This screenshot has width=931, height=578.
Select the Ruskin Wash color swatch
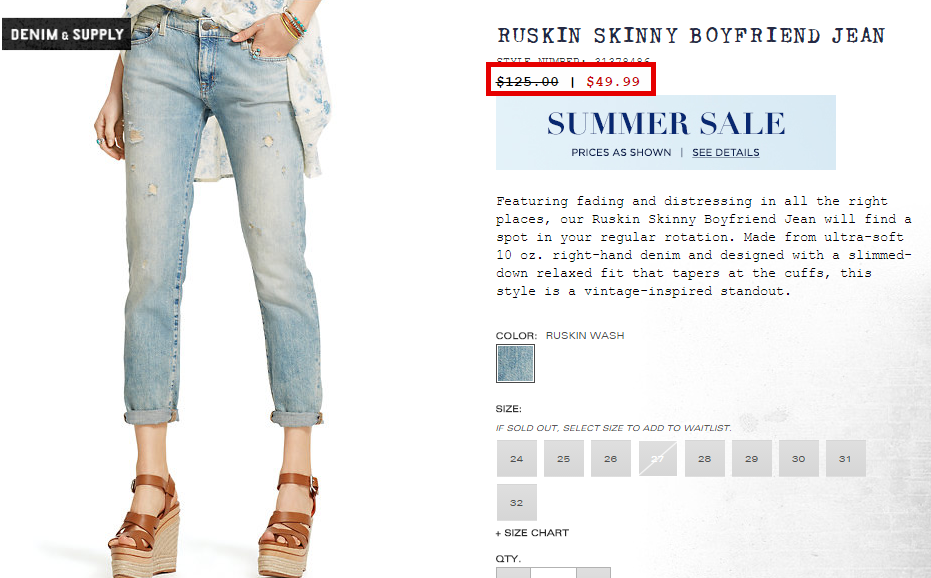point(515,363)
